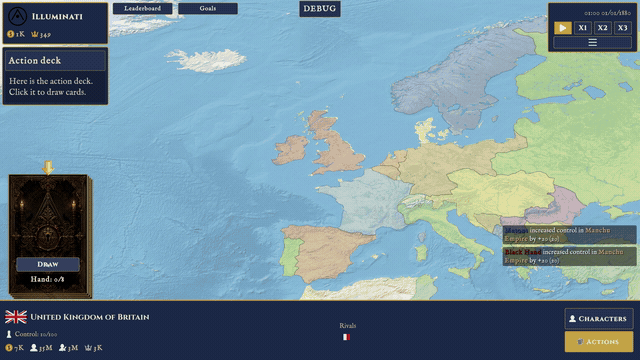Select Denmark on the map
The width and height of the screenshot is (640, 360).
coord(424,131)
